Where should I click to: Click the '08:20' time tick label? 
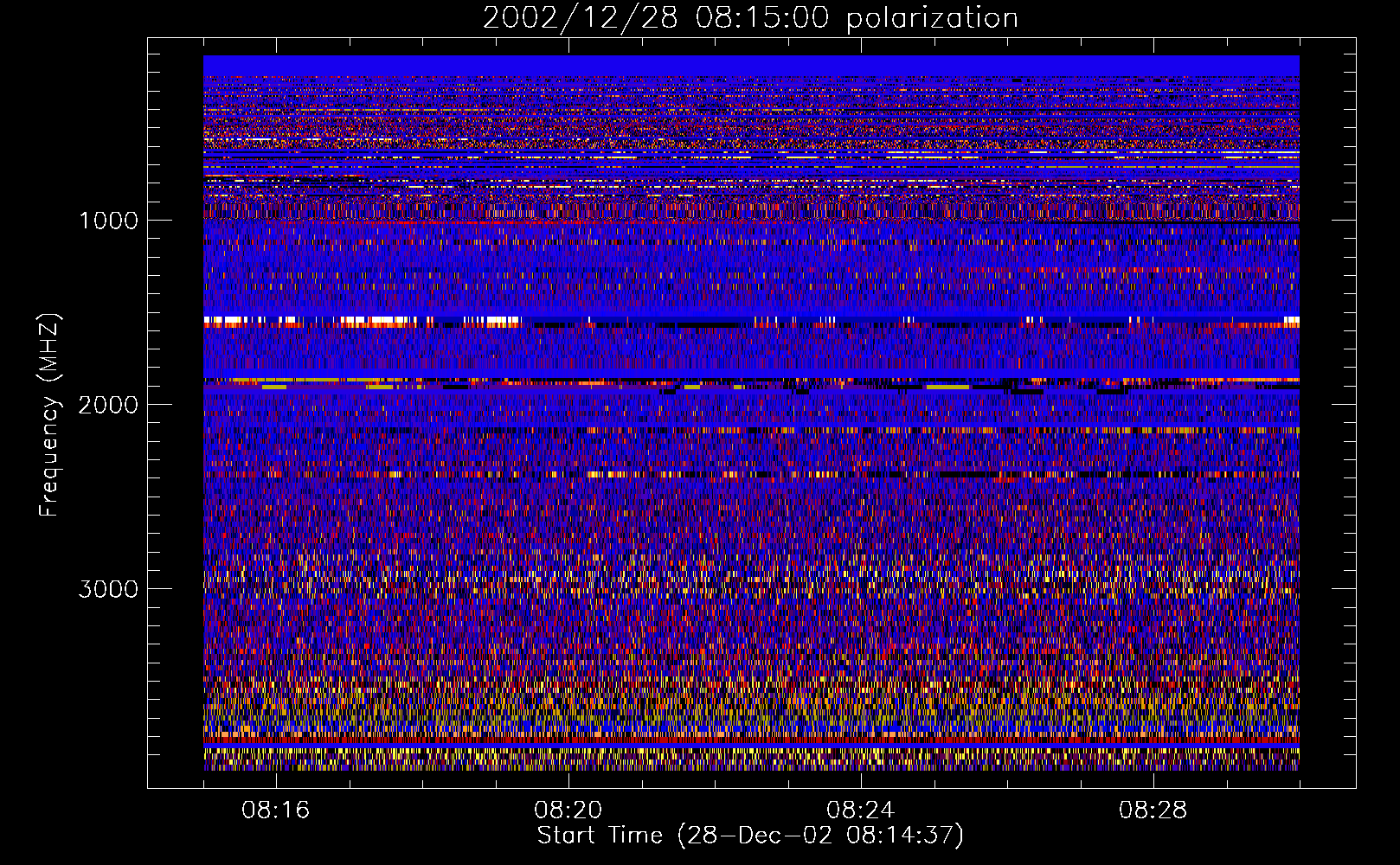pyautogui.click(x=568, y=811)
